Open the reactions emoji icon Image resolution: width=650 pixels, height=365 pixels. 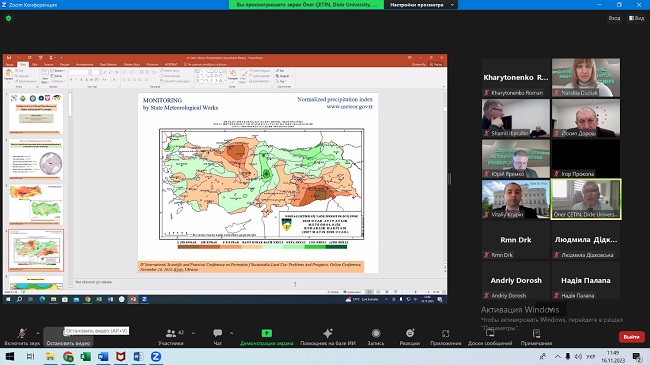coord(410,333)
